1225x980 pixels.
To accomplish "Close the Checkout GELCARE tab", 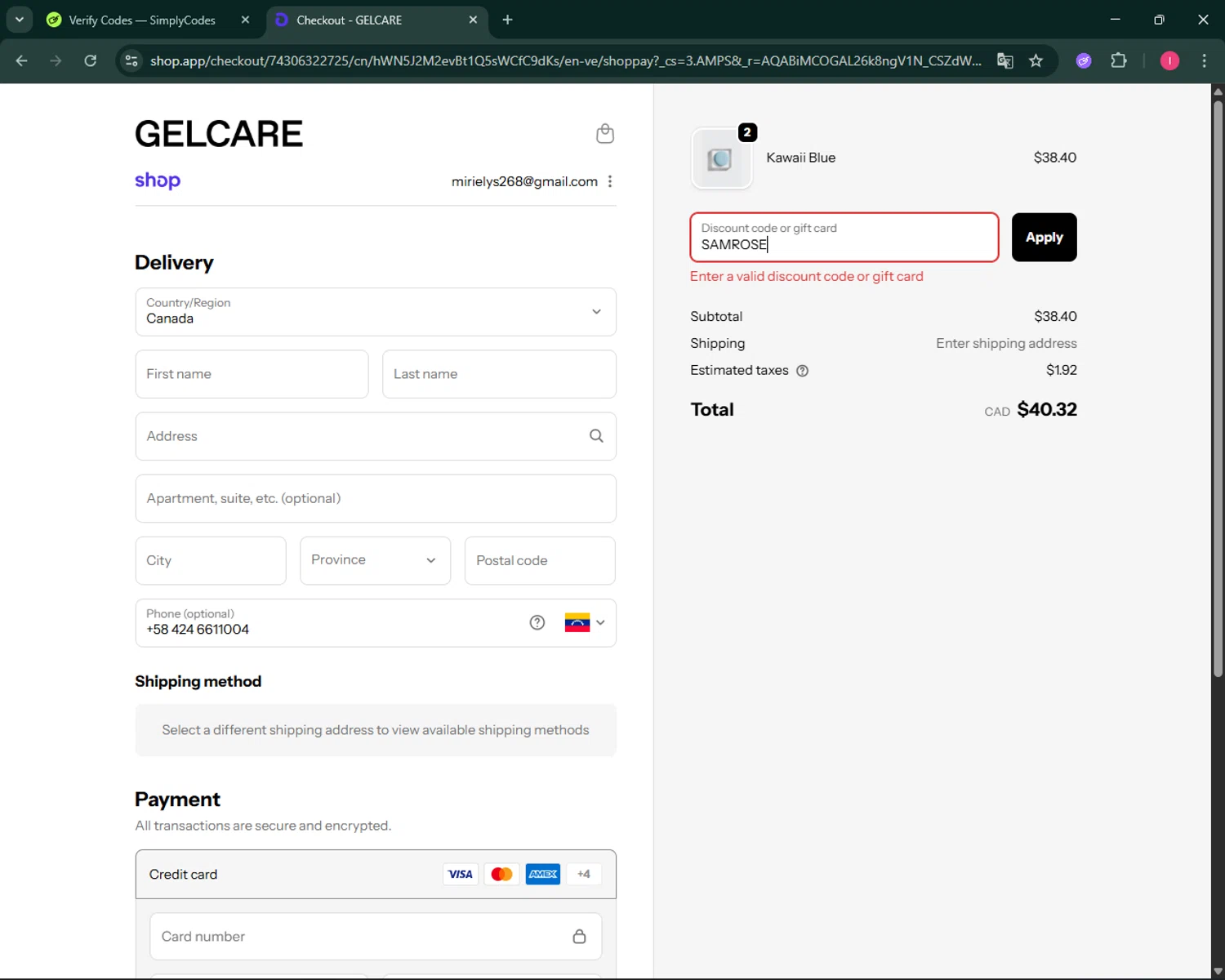I will (x=473, y=20).
